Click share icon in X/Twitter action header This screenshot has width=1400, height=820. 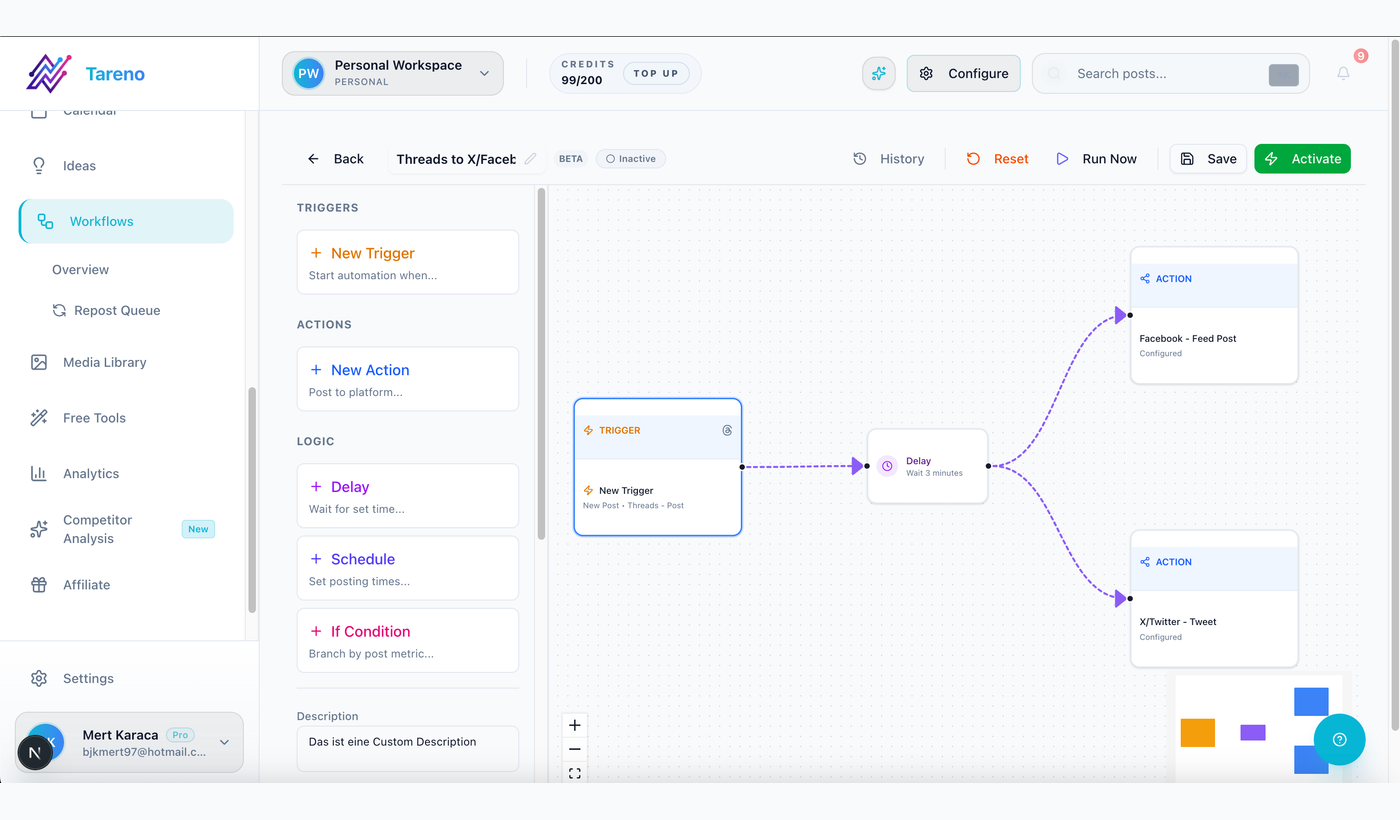pyautogui.click(x=1145, y=562)
